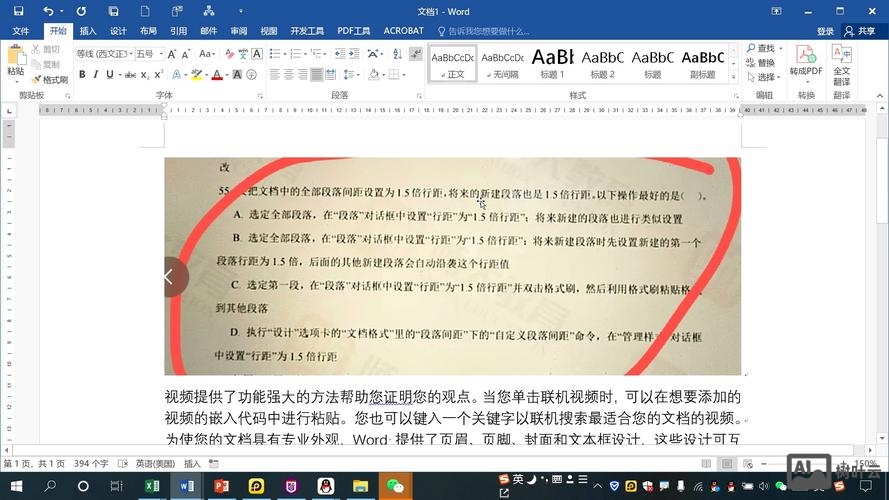
Task: Open the Windows Start menu
Action: coord(16,486)
